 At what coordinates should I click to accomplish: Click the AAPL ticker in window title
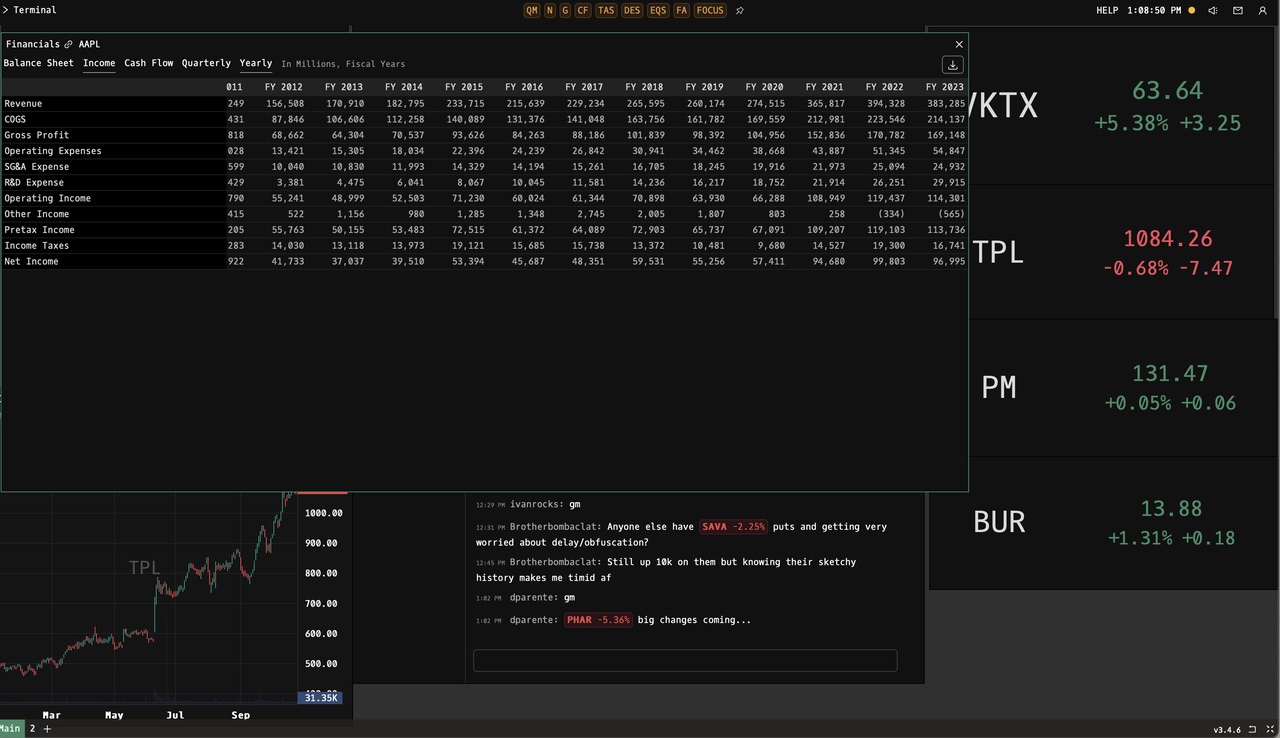click(89, 44)
